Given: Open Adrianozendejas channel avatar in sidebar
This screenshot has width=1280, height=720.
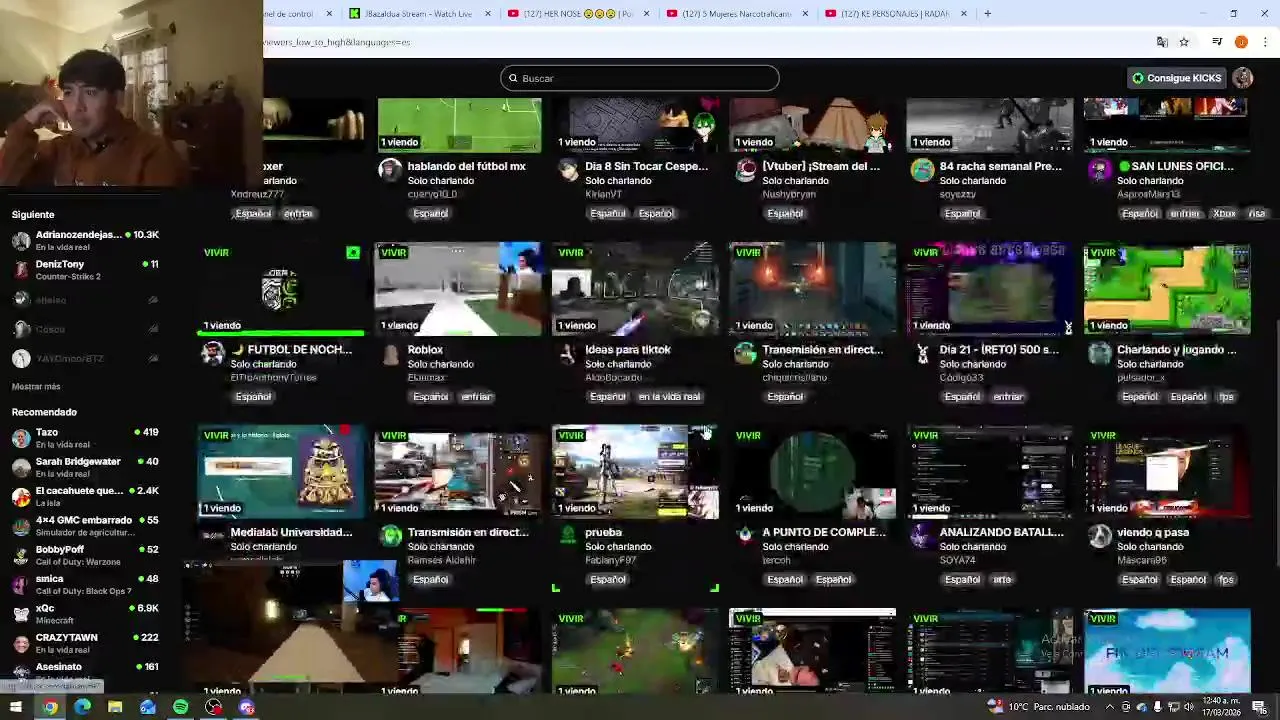Looking at the screenshot, I should pos(21,241).
